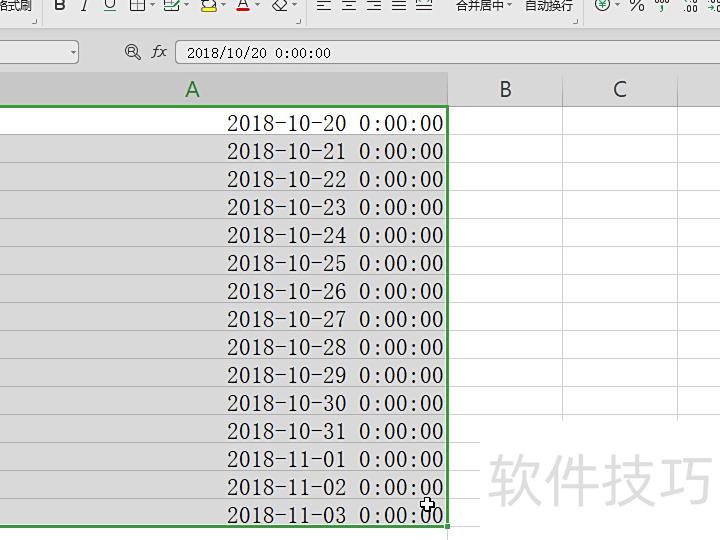Viewport: 720px width, 540px height.
Task: Toggle underline formatting
Action: click(x=110, y=5)
